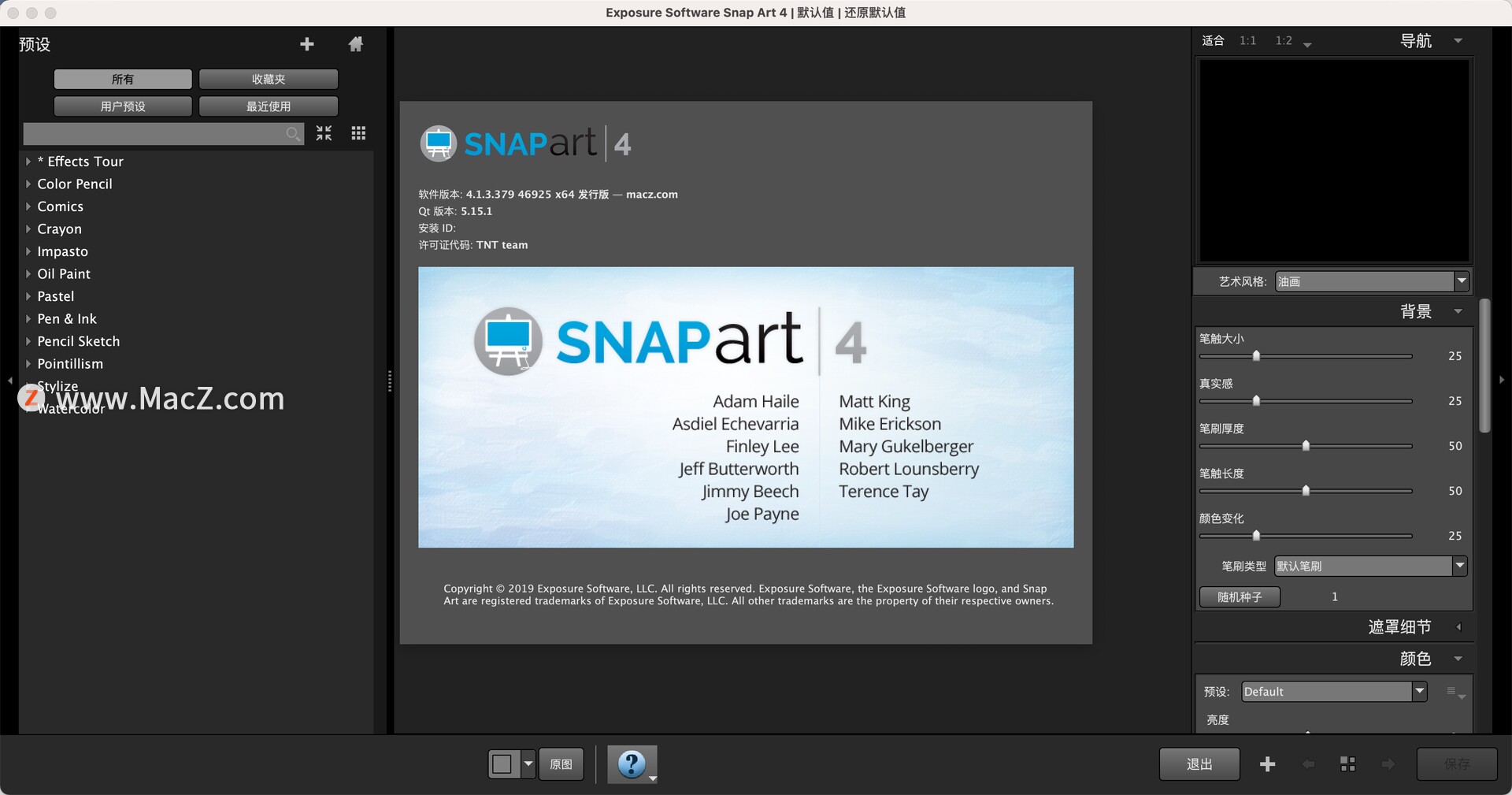Open the help question mark button
Screen dimensions: 1512x795
(632, 763)
